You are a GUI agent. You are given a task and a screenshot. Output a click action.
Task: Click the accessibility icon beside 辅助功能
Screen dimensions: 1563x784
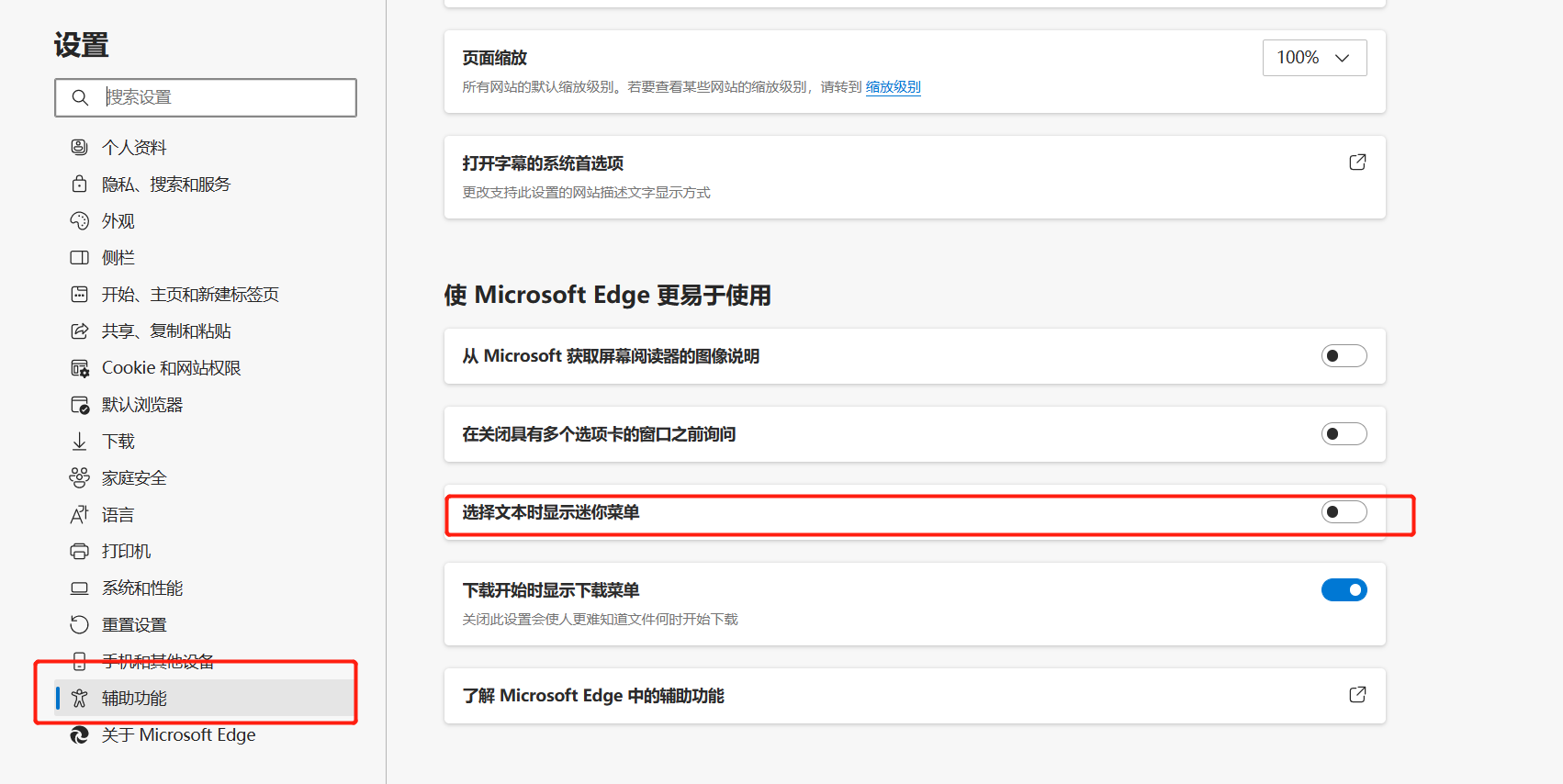[80, 698]
